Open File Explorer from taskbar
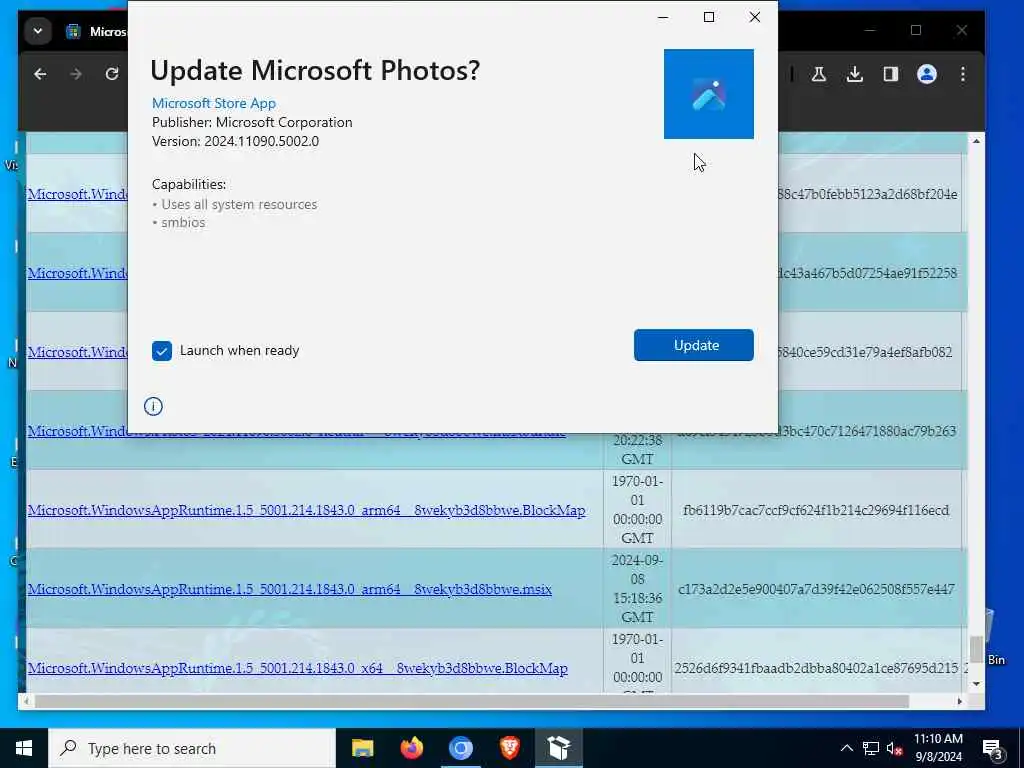The height and width of the screenshot is (768, 1024). point(362,748)
